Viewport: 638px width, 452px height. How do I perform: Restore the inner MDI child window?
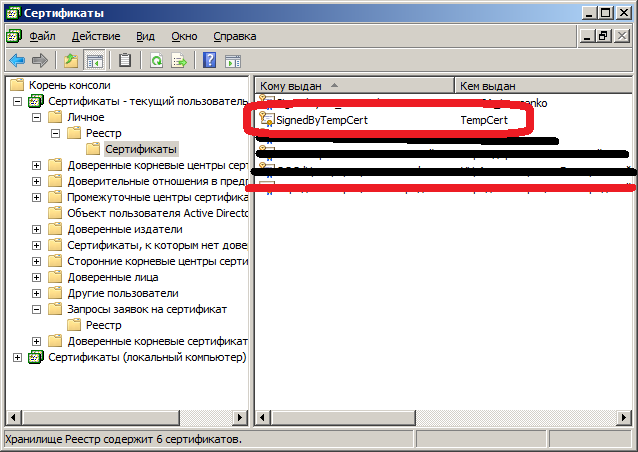(603, 36)
